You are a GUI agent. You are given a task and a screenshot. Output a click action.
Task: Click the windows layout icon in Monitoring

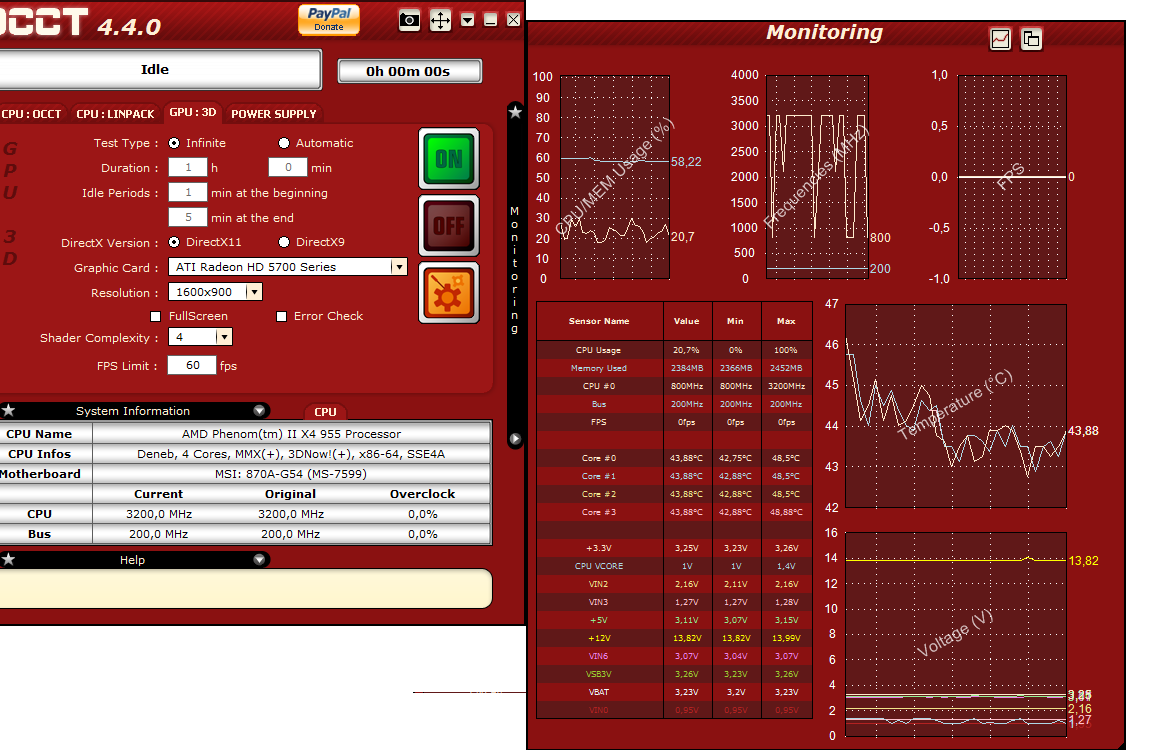coord(1031,39)
